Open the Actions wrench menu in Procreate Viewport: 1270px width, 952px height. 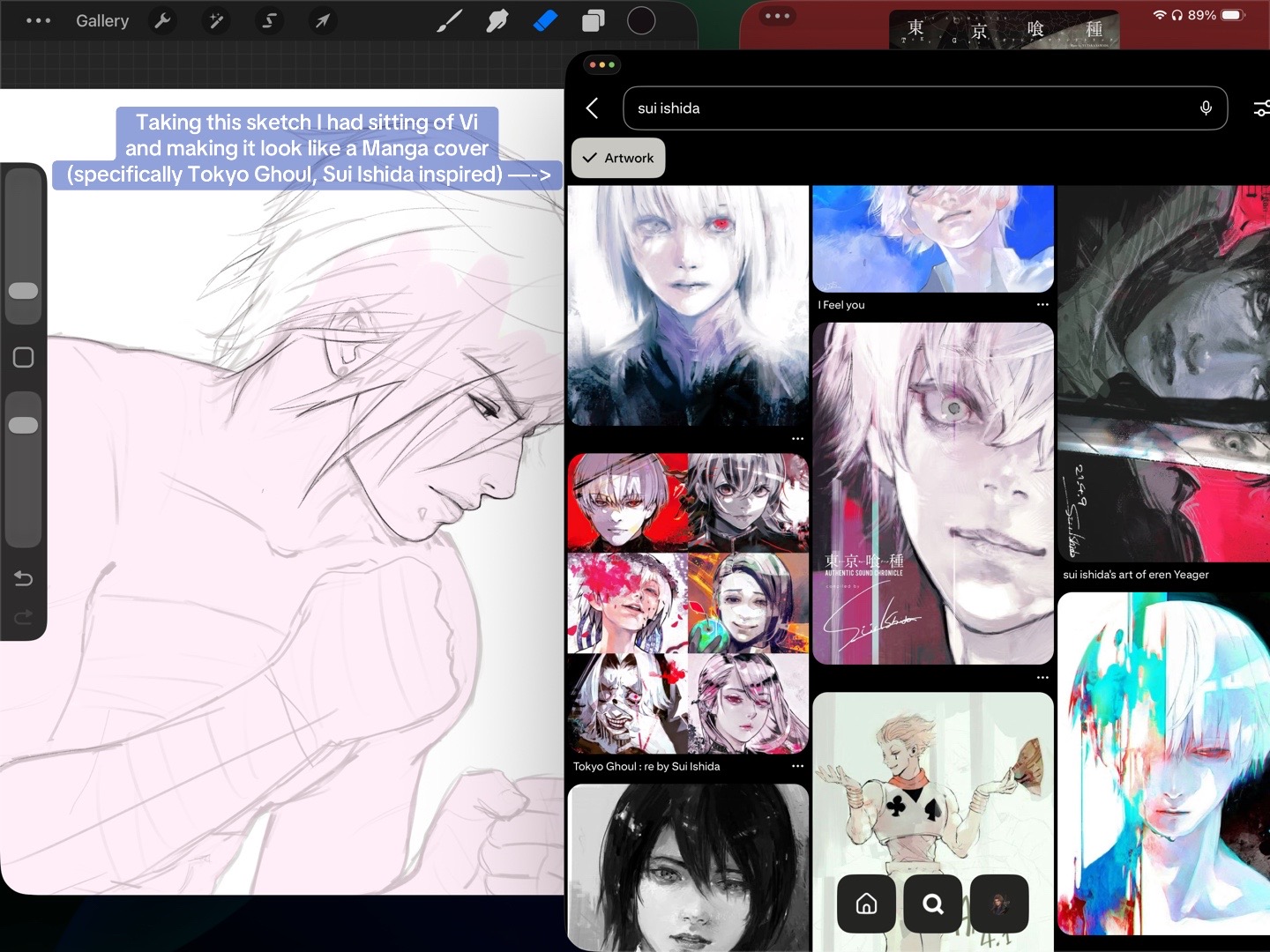(x=162, y=20)
